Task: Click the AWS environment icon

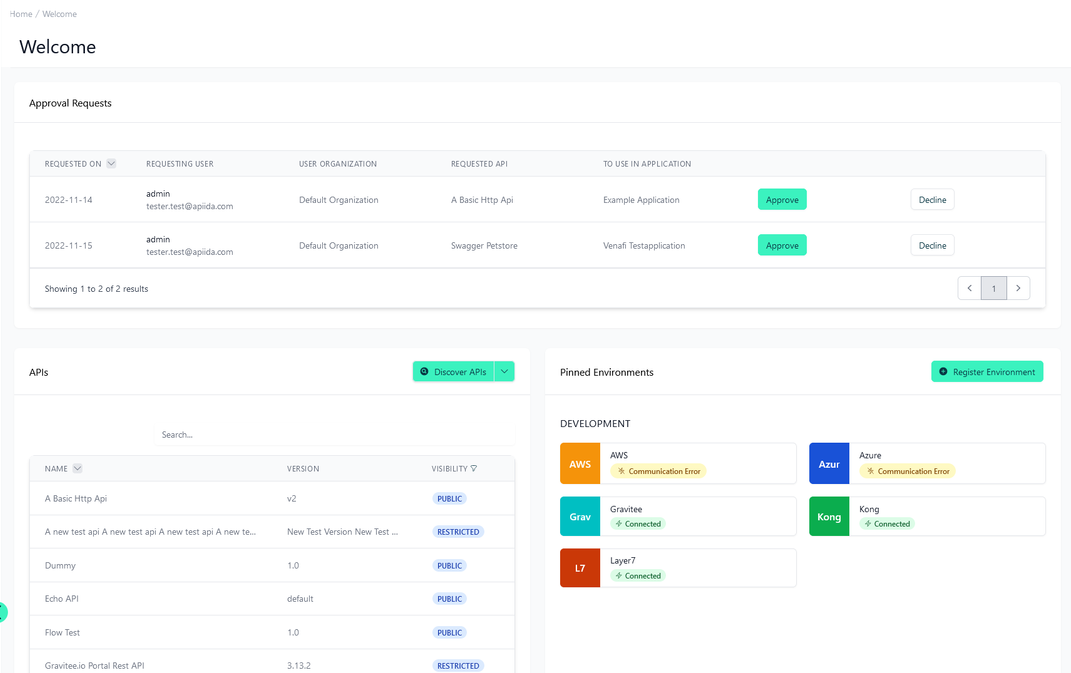Action: [x=580, y=463]
